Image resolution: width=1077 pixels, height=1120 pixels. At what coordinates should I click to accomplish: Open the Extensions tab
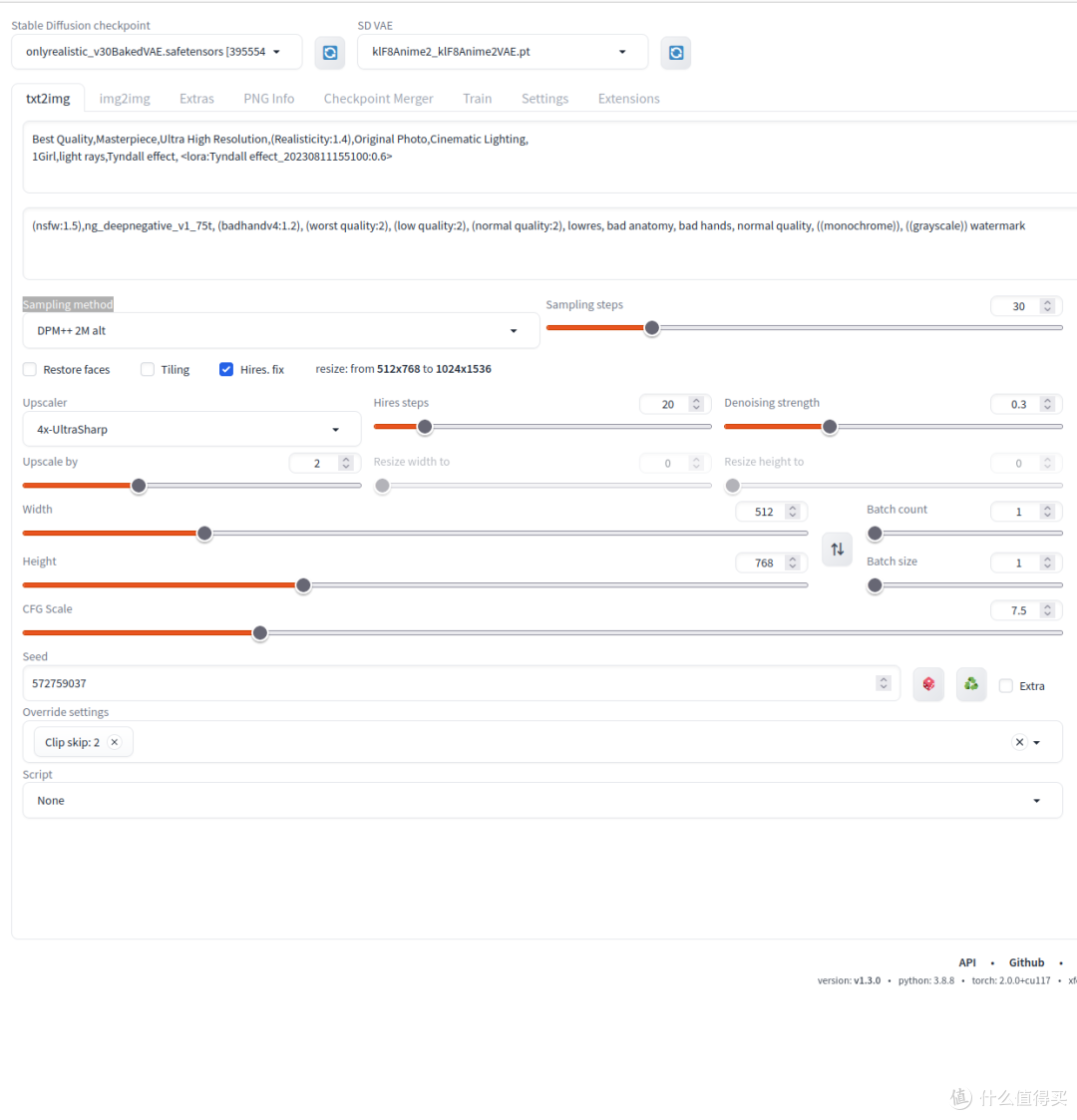coord(628,99)
